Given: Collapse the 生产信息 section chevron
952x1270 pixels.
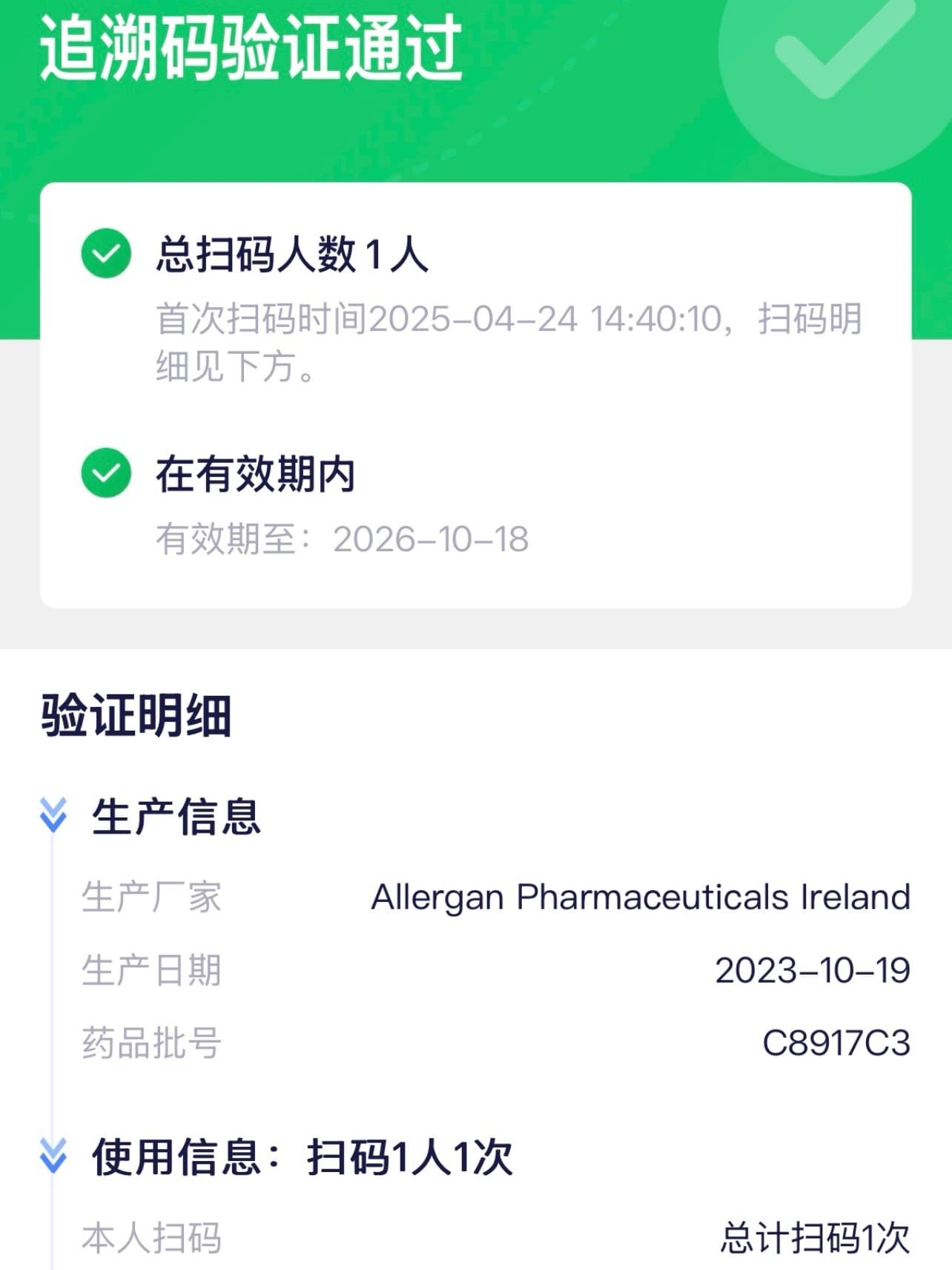Looking at the screenshot, I should pos(53,815).
